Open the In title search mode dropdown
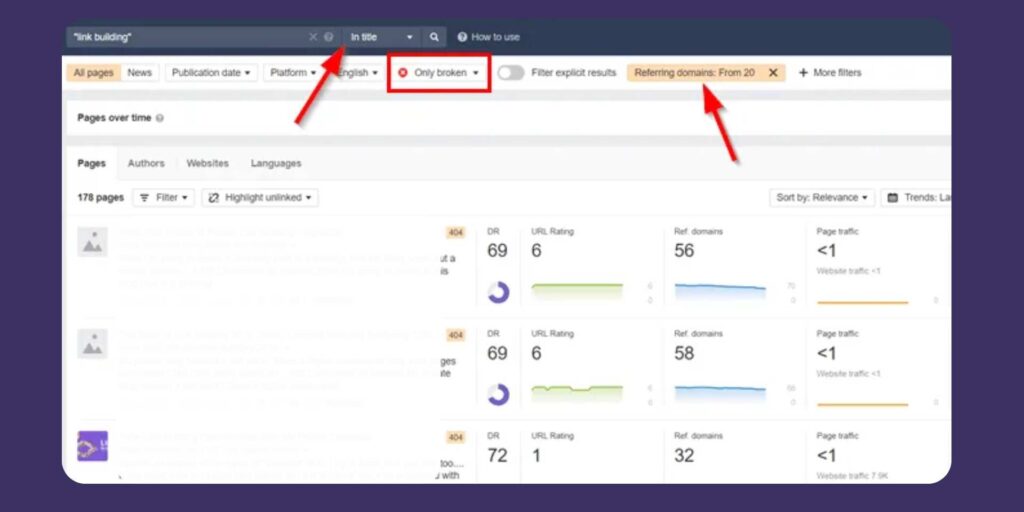 coord(381,37)
